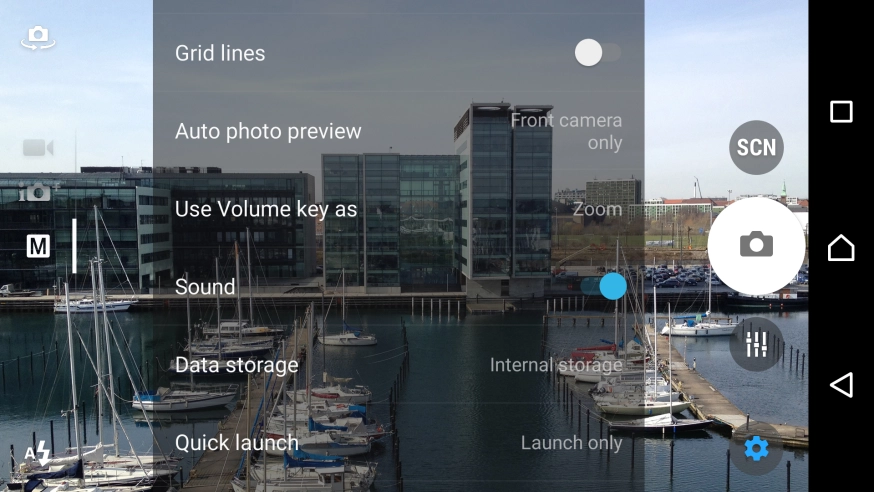Screen dimensions: 874x492
Task: Select the Use Volume key as item
Action: click(x=399, y=209)
